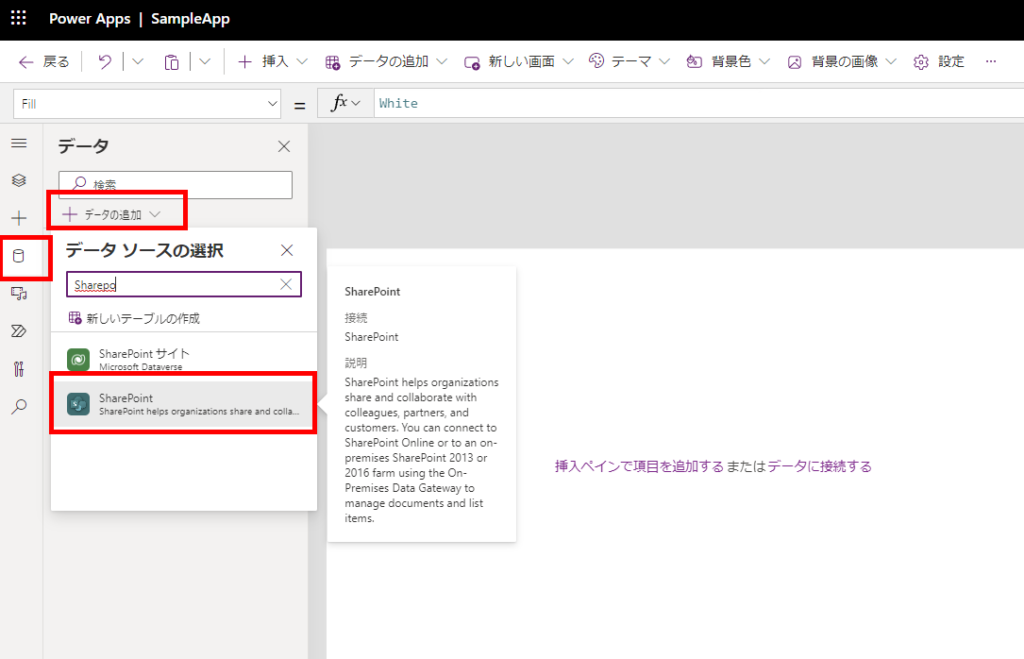The height and width of the screenshot is (659, 1024).
Task: Click the undo icon
Action: (x=104, y=61)
